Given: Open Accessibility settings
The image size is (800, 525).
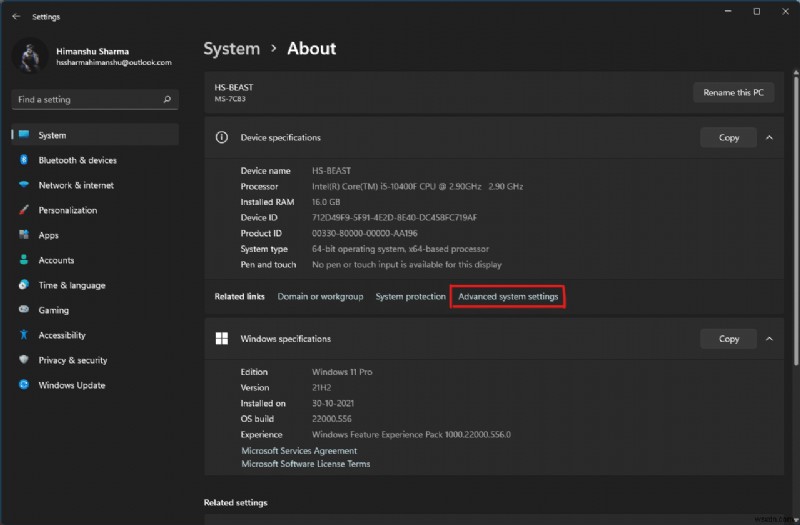Looking at the screenshot, I should (x=95, y=335).
